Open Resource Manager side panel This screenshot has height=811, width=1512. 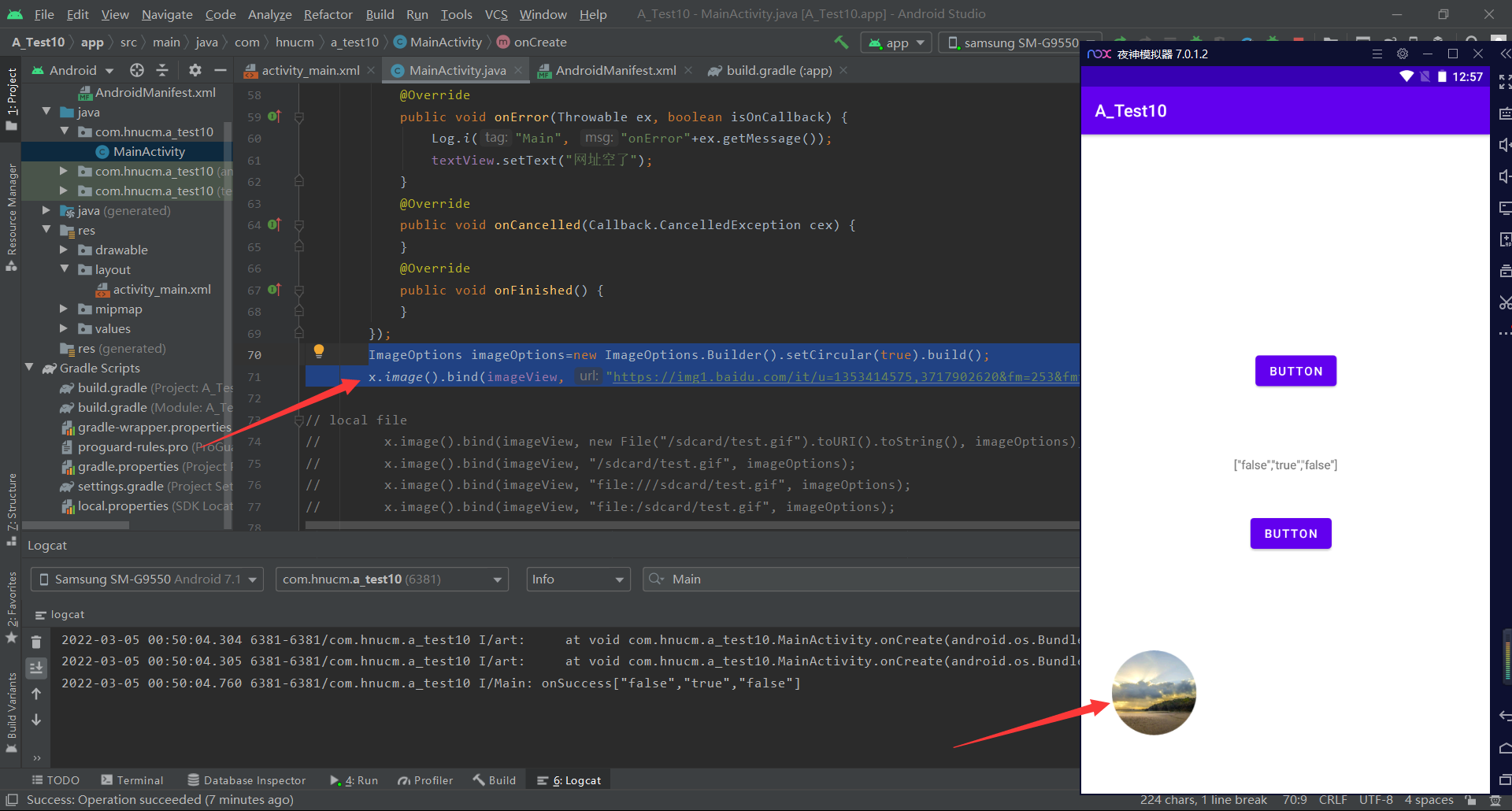tap(11, 218)
